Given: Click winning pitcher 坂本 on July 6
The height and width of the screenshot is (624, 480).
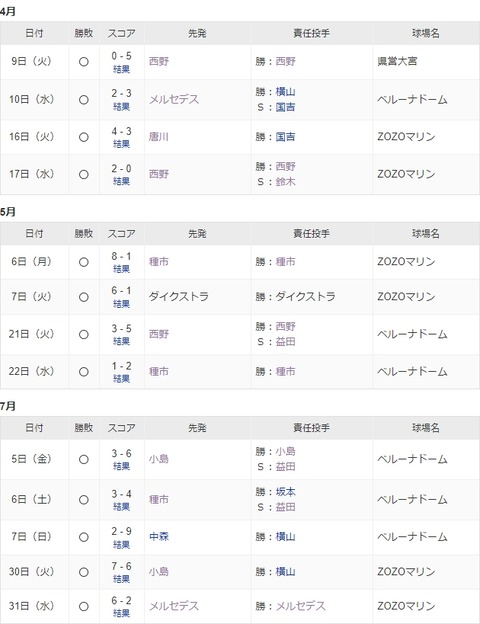Looking at the screenshot, I should [x=285, y=492].
